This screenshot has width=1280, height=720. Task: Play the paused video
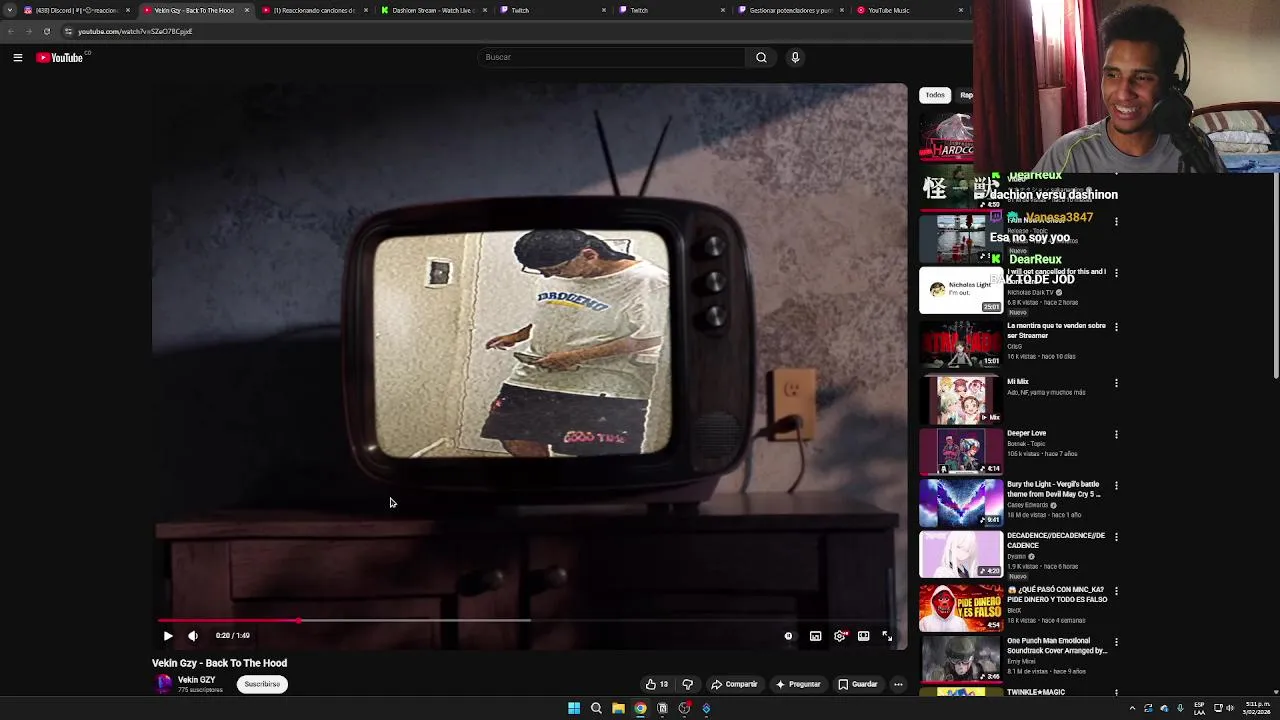[x=168, y=636]
